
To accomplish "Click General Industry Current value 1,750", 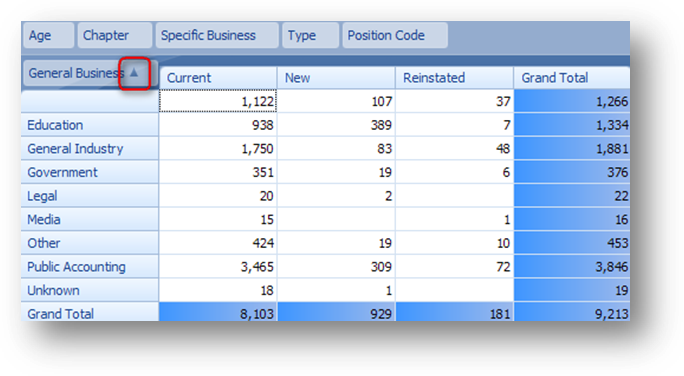I will point(218,149).
